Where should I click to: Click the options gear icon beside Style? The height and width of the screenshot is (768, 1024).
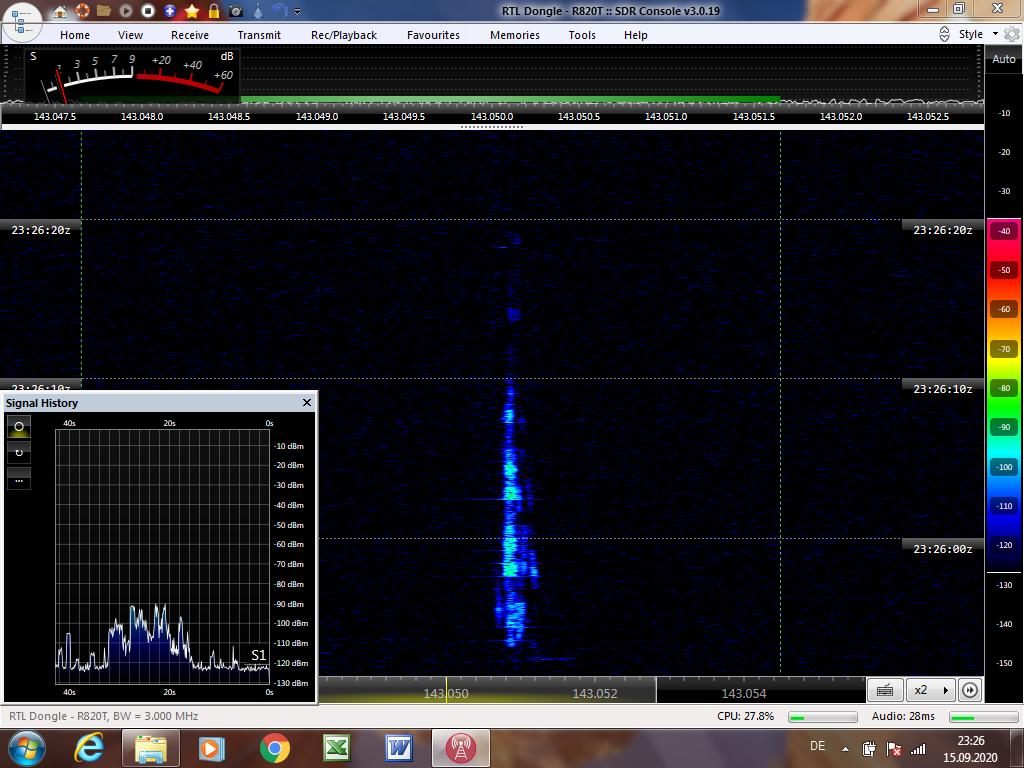pyautogui.click(x=1012, y=34)
